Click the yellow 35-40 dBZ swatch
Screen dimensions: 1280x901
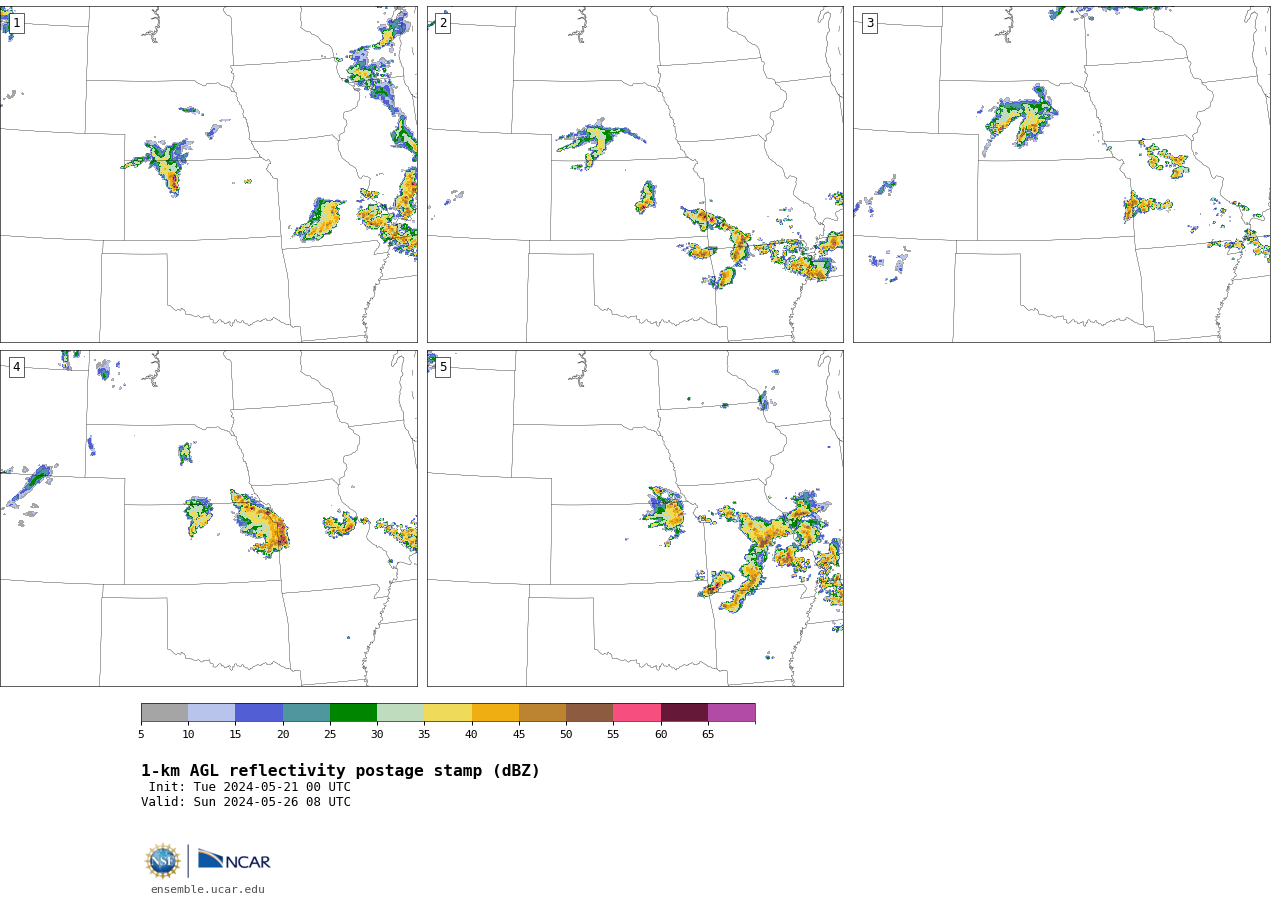tap(448, 713)
